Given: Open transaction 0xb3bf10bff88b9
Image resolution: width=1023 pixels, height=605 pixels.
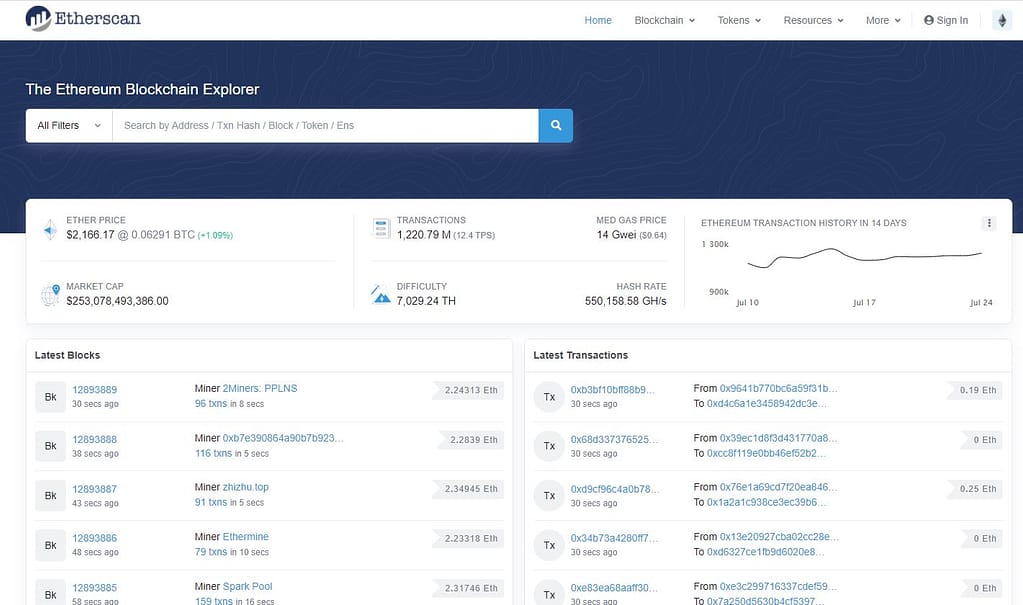Looking at the screenshot, I should (x=613, y=390).
